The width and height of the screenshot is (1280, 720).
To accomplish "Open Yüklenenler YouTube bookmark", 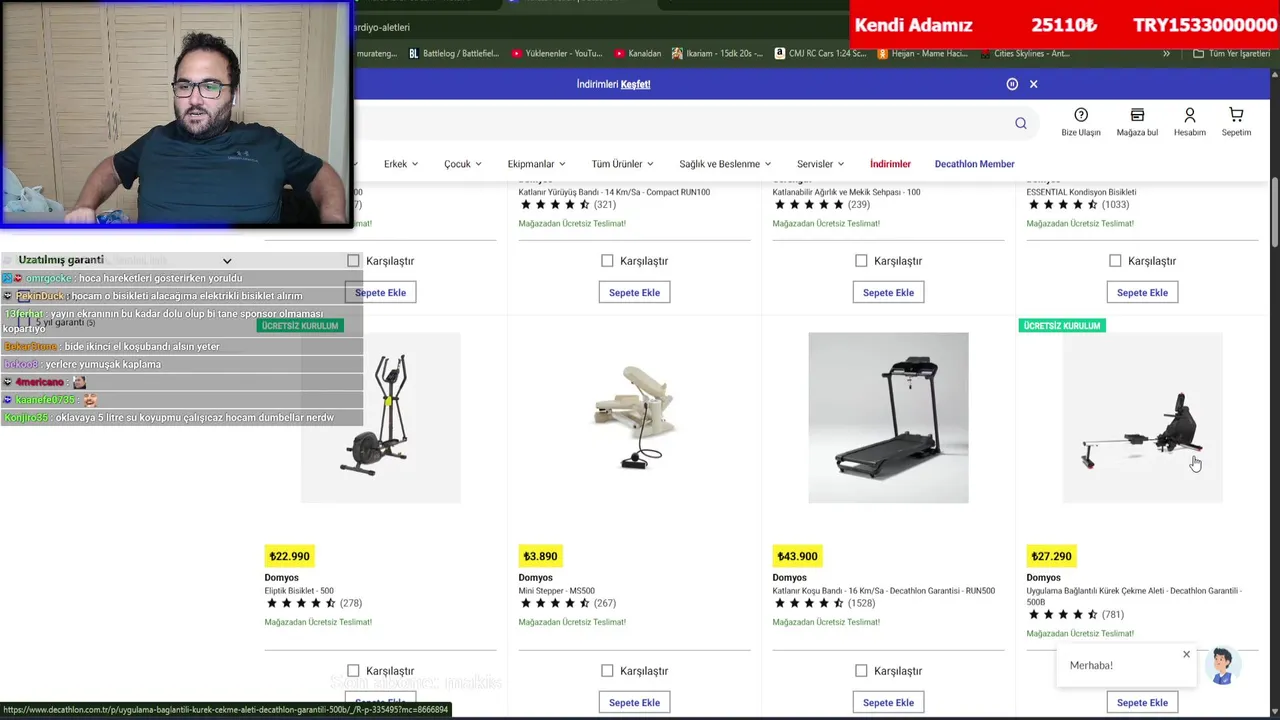I will [557, 54].
